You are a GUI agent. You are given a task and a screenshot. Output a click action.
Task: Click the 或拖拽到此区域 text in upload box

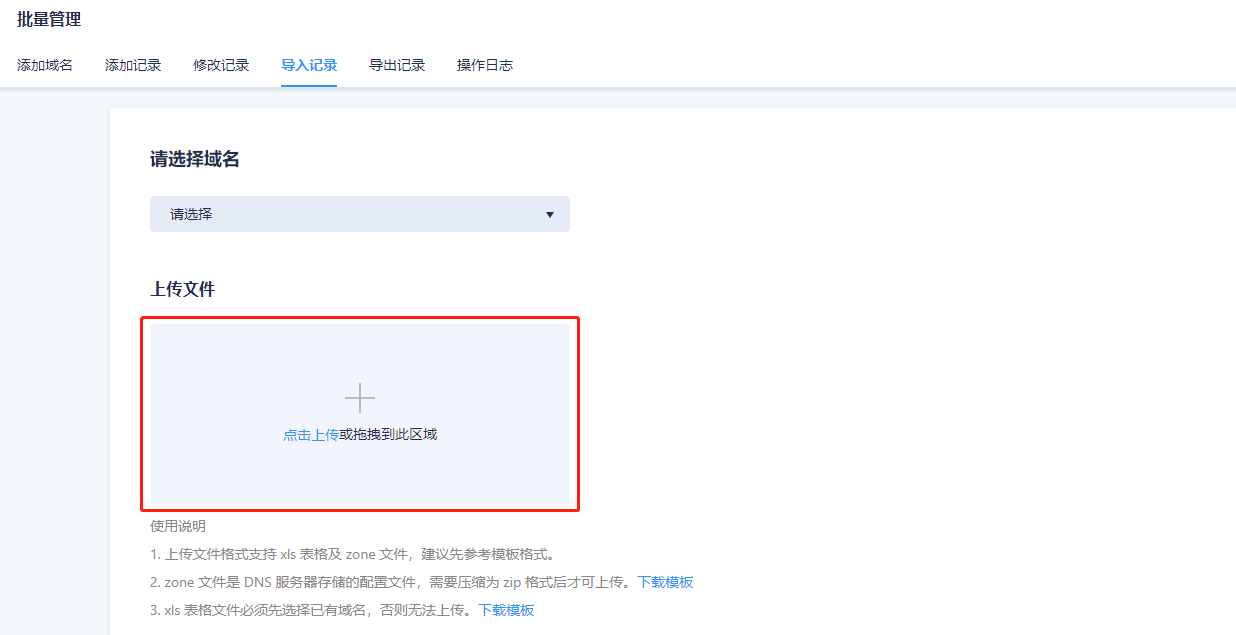tap(388, 435)
